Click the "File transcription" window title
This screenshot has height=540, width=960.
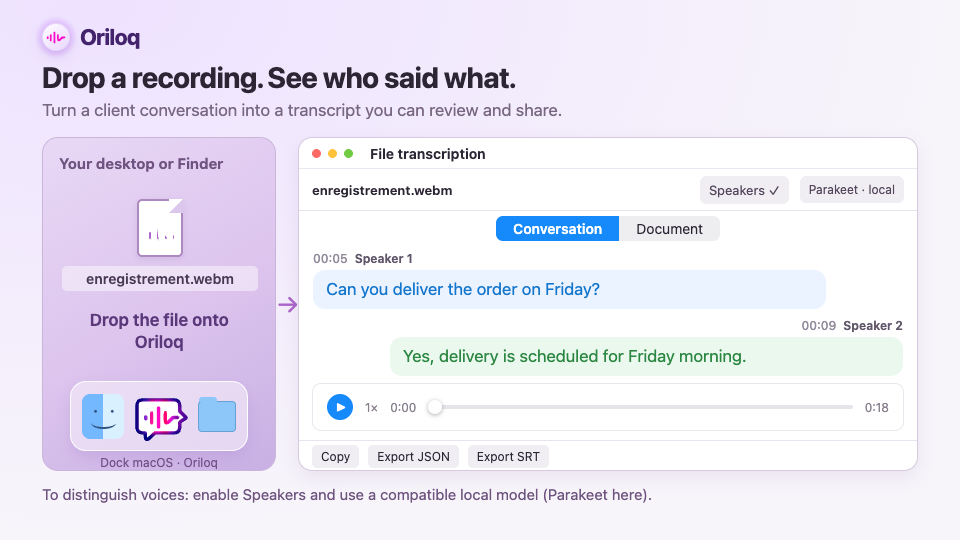[x=427, y=154]
